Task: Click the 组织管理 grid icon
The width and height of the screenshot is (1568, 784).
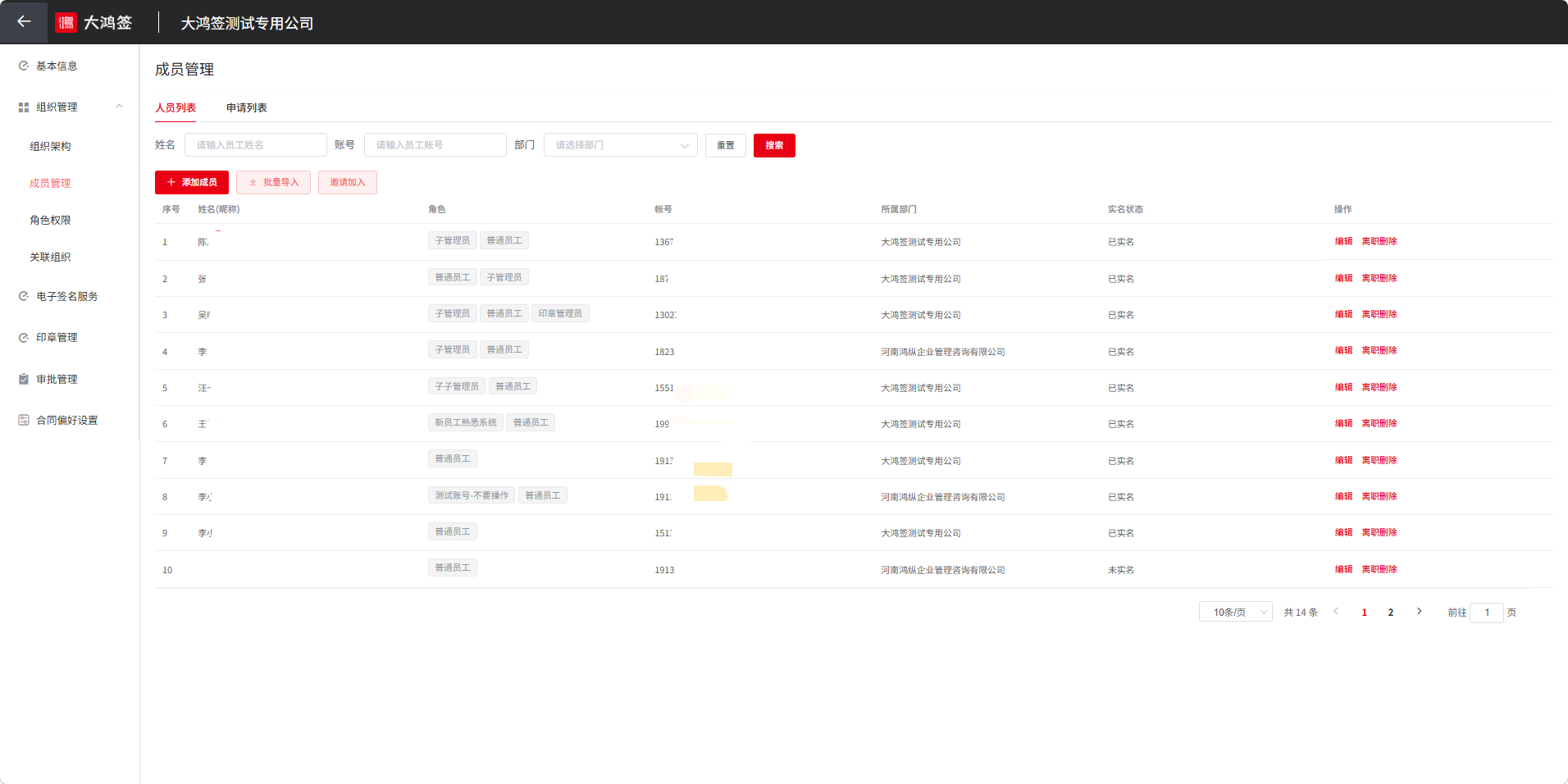Action: coord(24,107)
